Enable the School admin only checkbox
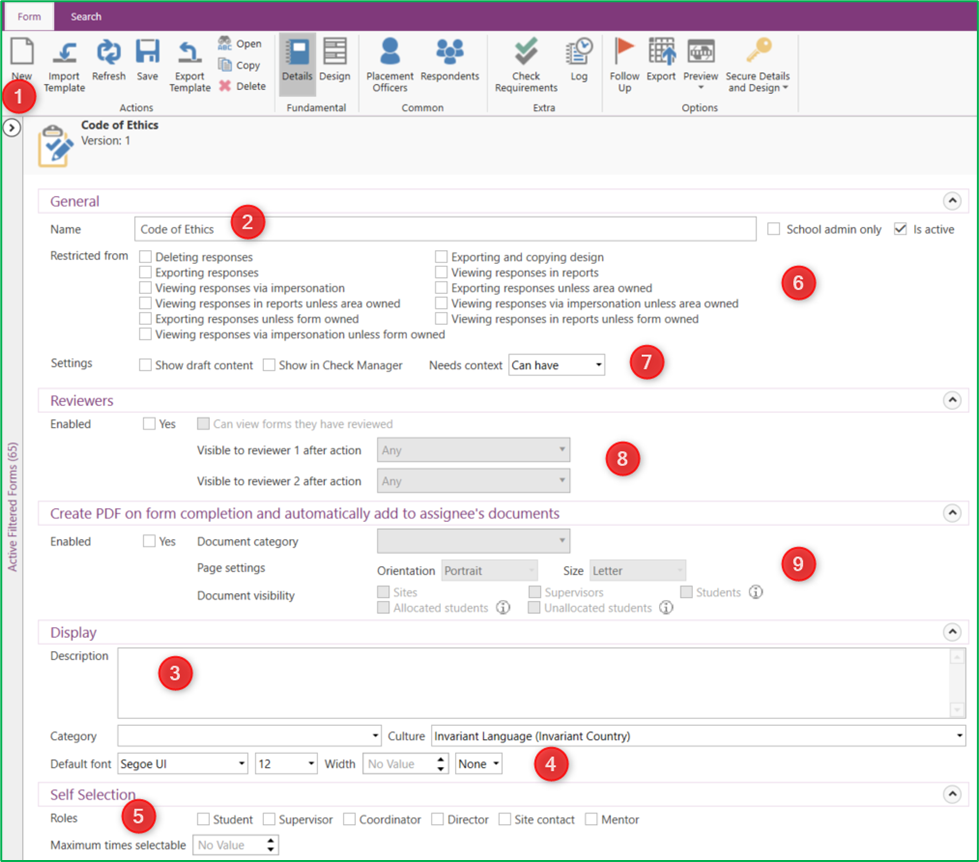 coord(774,229)
